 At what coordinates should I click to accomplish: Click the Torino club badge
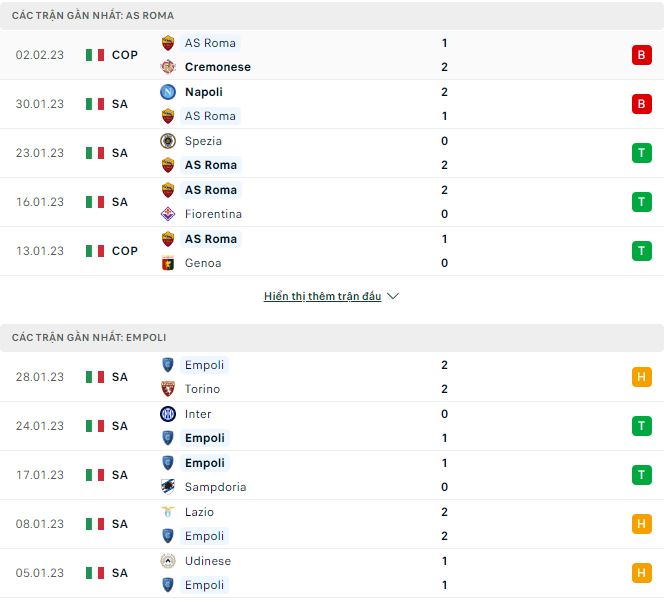pyautogui.click(x=168, y=389)
